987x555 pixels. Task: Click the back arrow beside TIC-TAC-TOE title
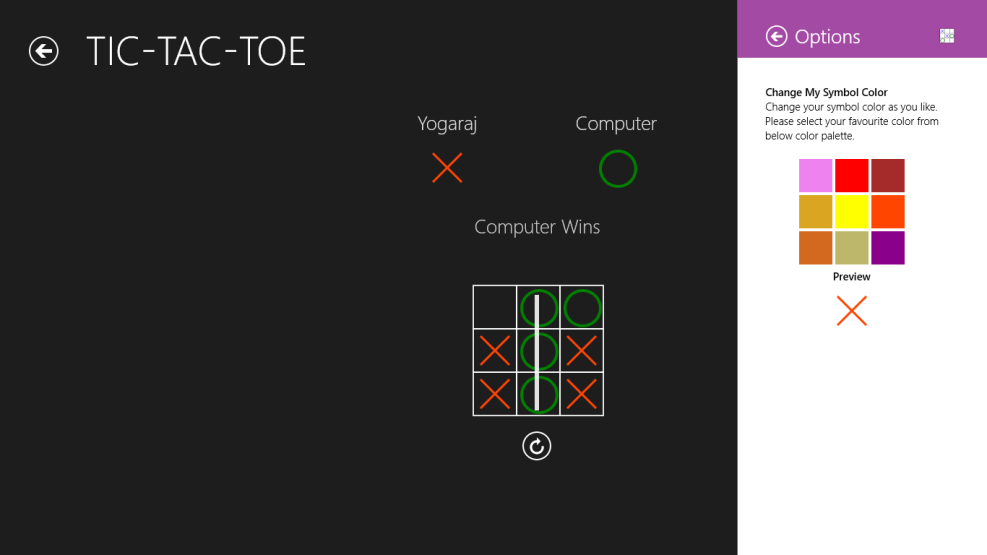pos(44,51)
